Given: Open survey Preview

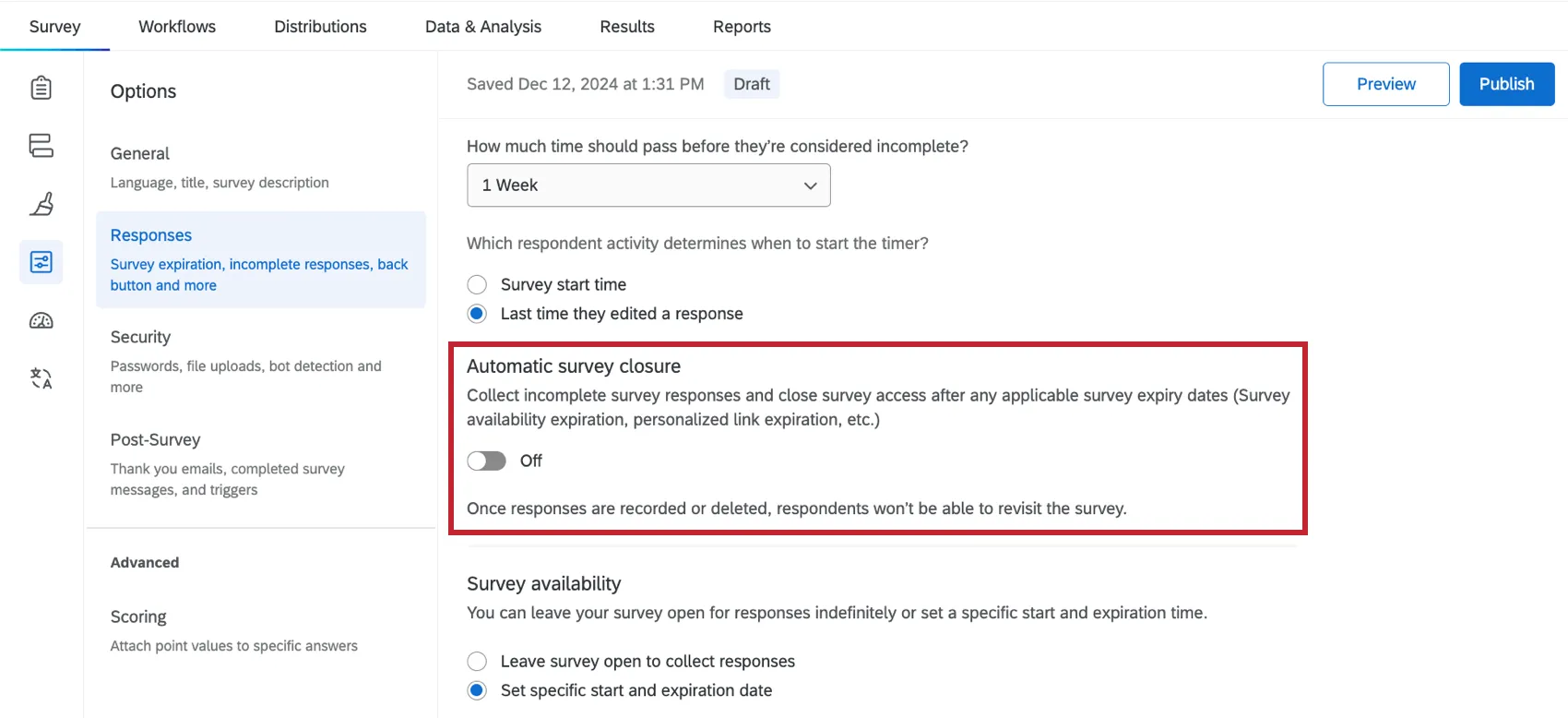Looking at the screenshot, I should point(1385,83).
